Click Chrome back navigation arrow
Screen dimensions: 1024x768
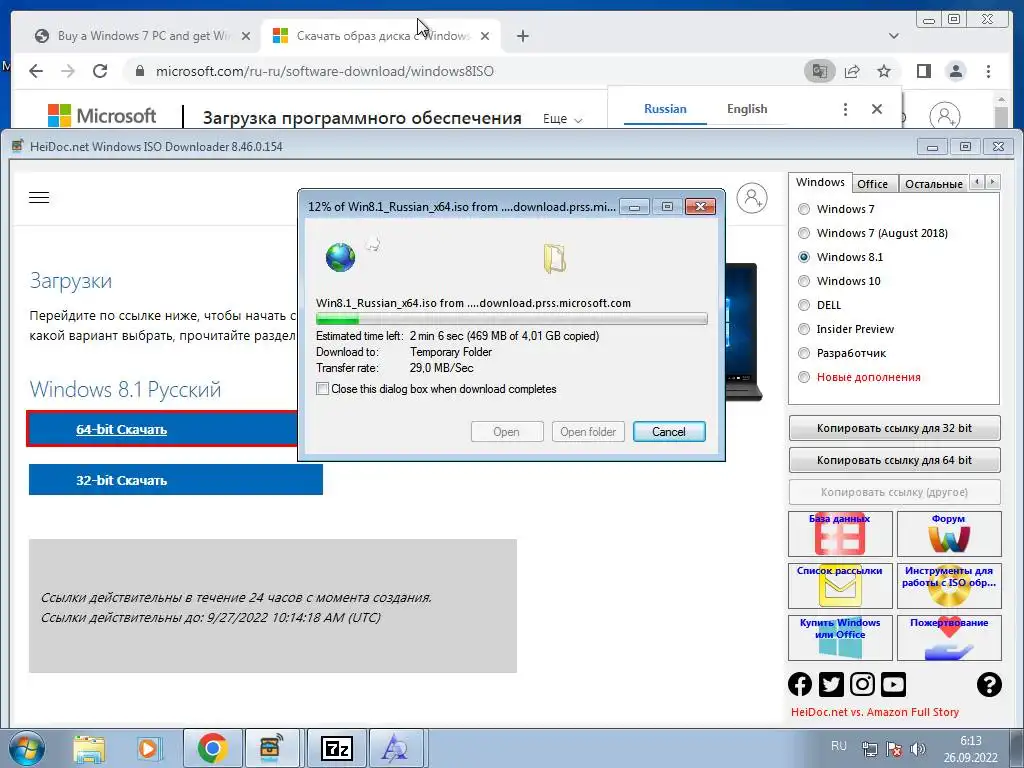[36, 71]
